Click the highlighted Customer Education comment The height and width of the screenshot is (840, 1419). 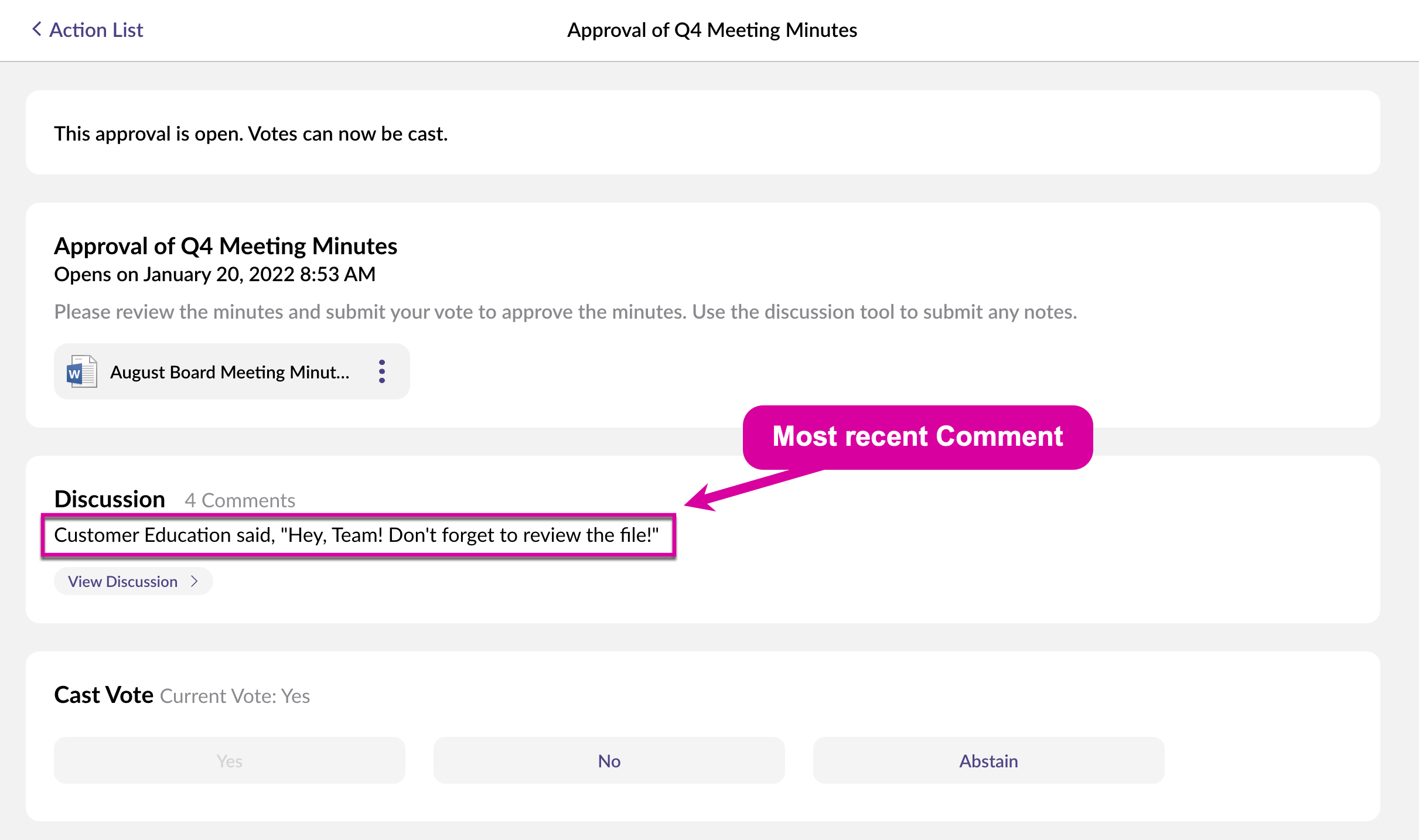[x=356, y=535]
